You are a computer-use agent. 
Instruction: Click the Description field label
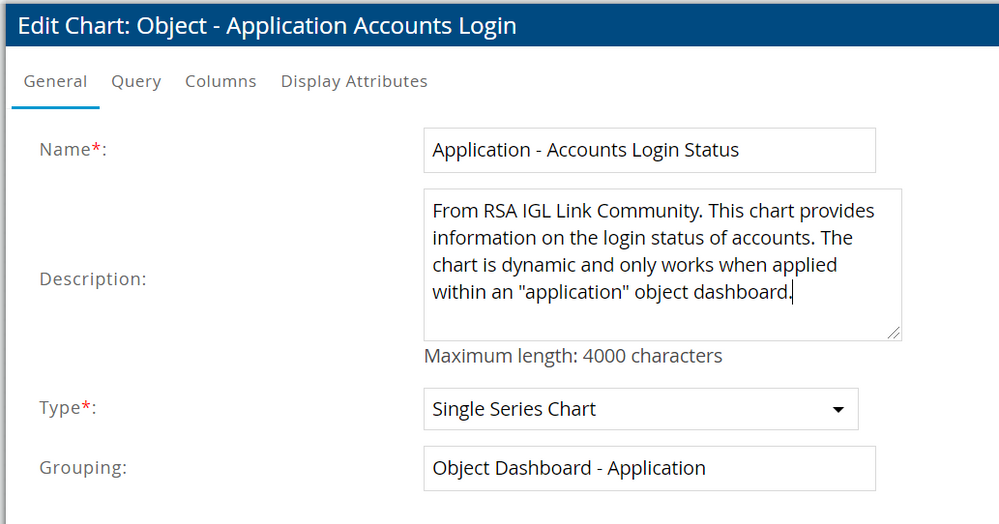92,279
